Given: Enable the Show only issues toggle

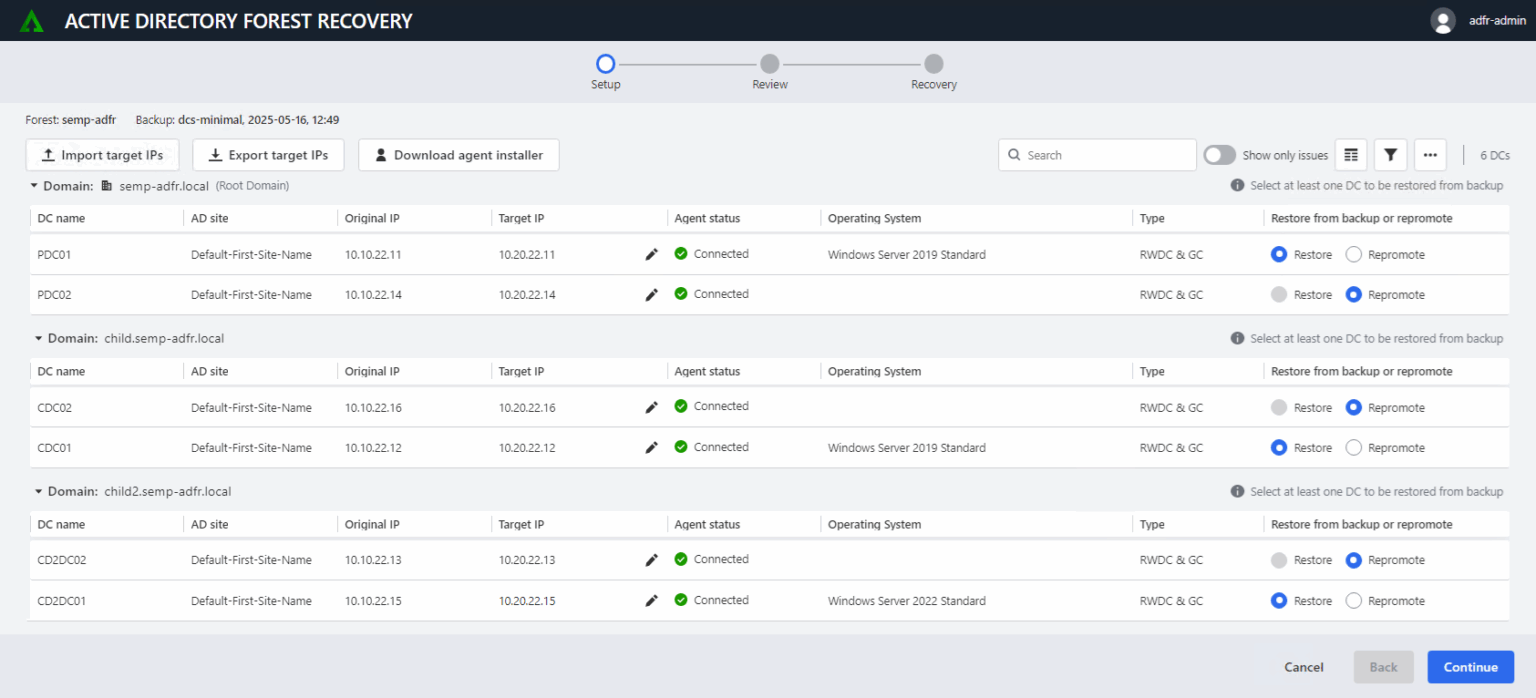Looking at the screenshot, I should tap(1219, 155).
